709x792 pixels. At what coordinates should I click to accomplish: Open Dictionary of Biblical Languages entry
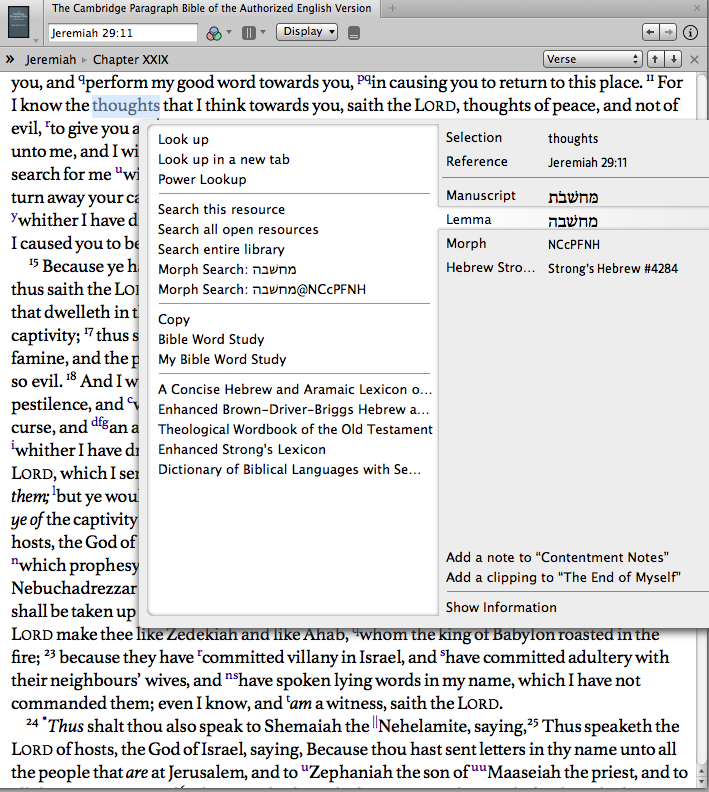point(289,470)
